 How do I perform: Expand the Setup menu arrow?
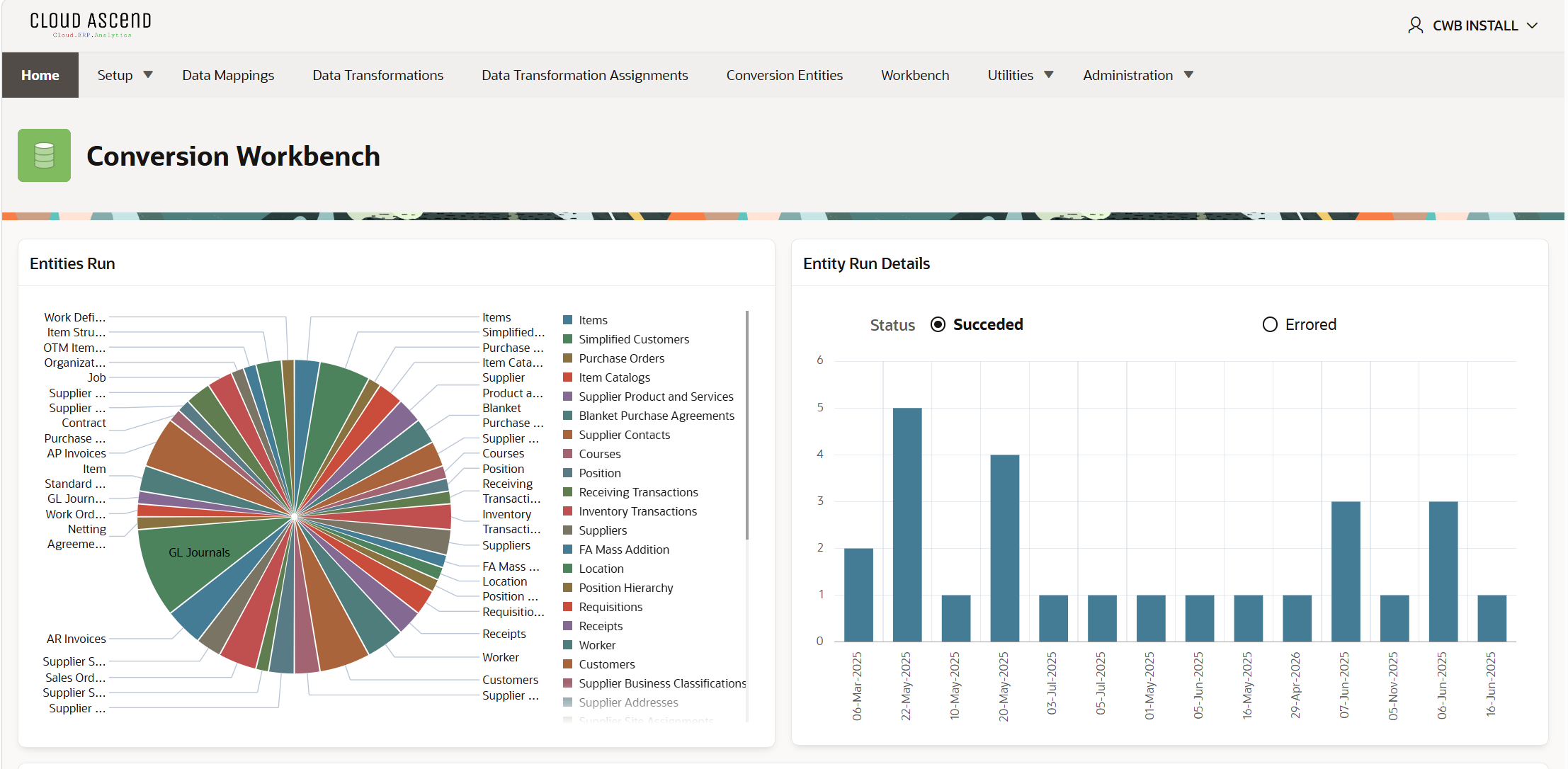click(x=148, y=74)
